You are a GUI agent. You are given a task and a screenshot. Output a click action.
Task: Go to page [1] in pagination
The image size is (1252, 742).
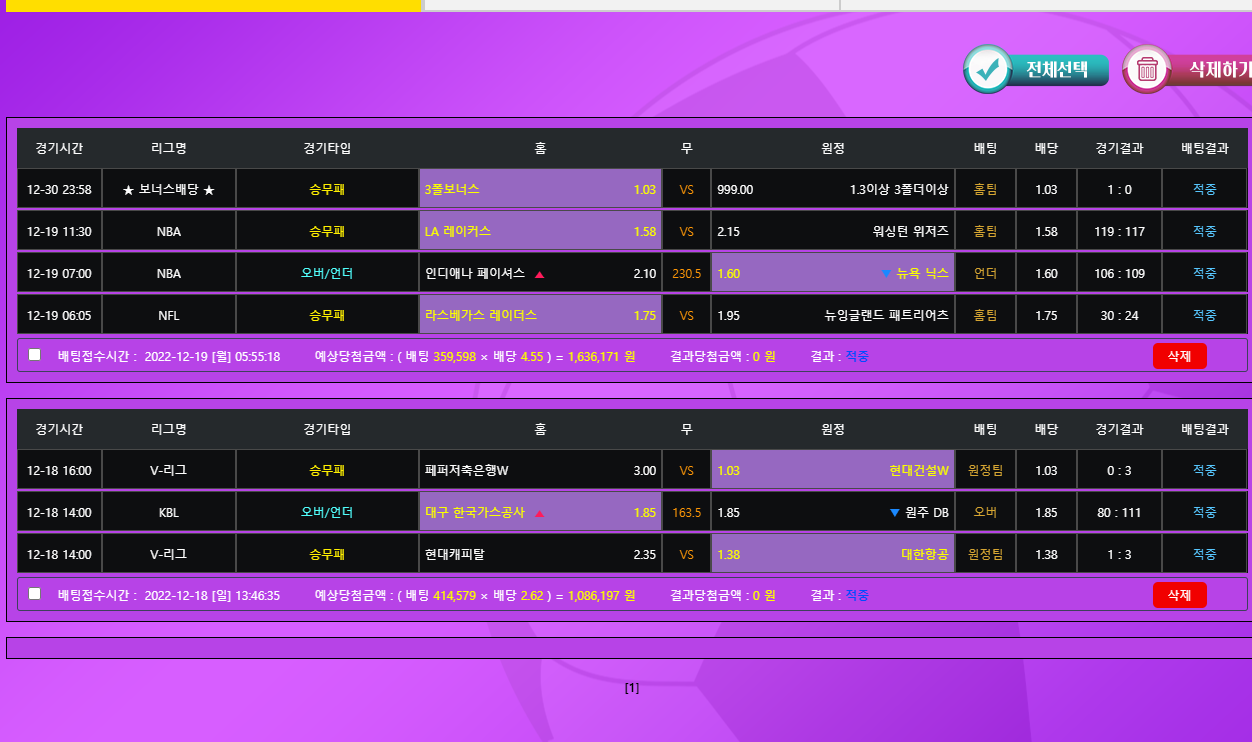tap(632, 688)
